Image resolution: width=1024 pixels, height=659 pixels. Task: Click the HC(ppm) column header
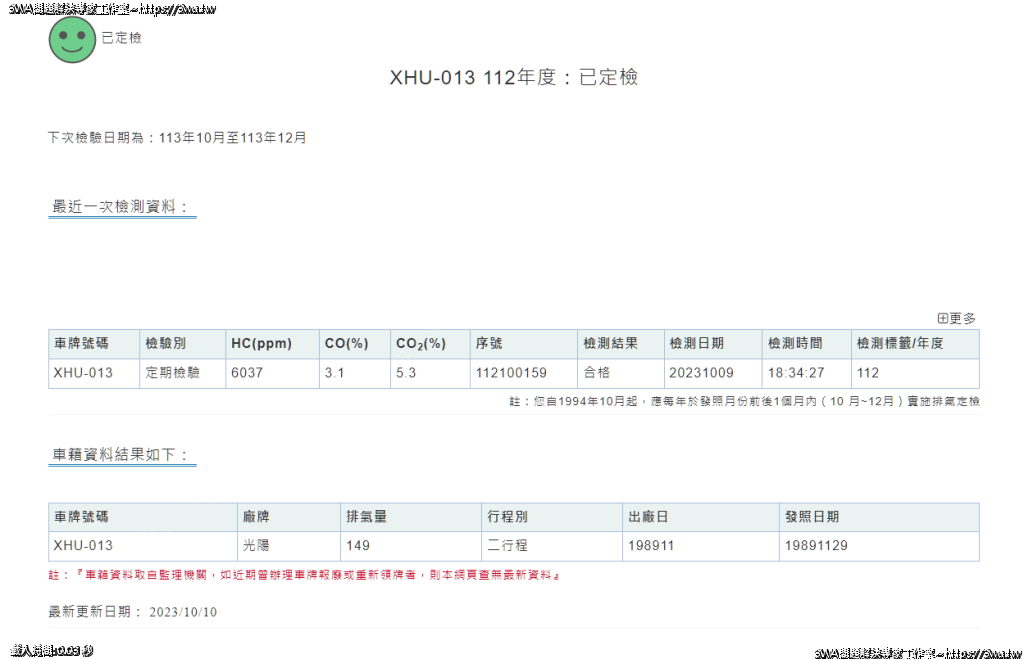[261, 344]
